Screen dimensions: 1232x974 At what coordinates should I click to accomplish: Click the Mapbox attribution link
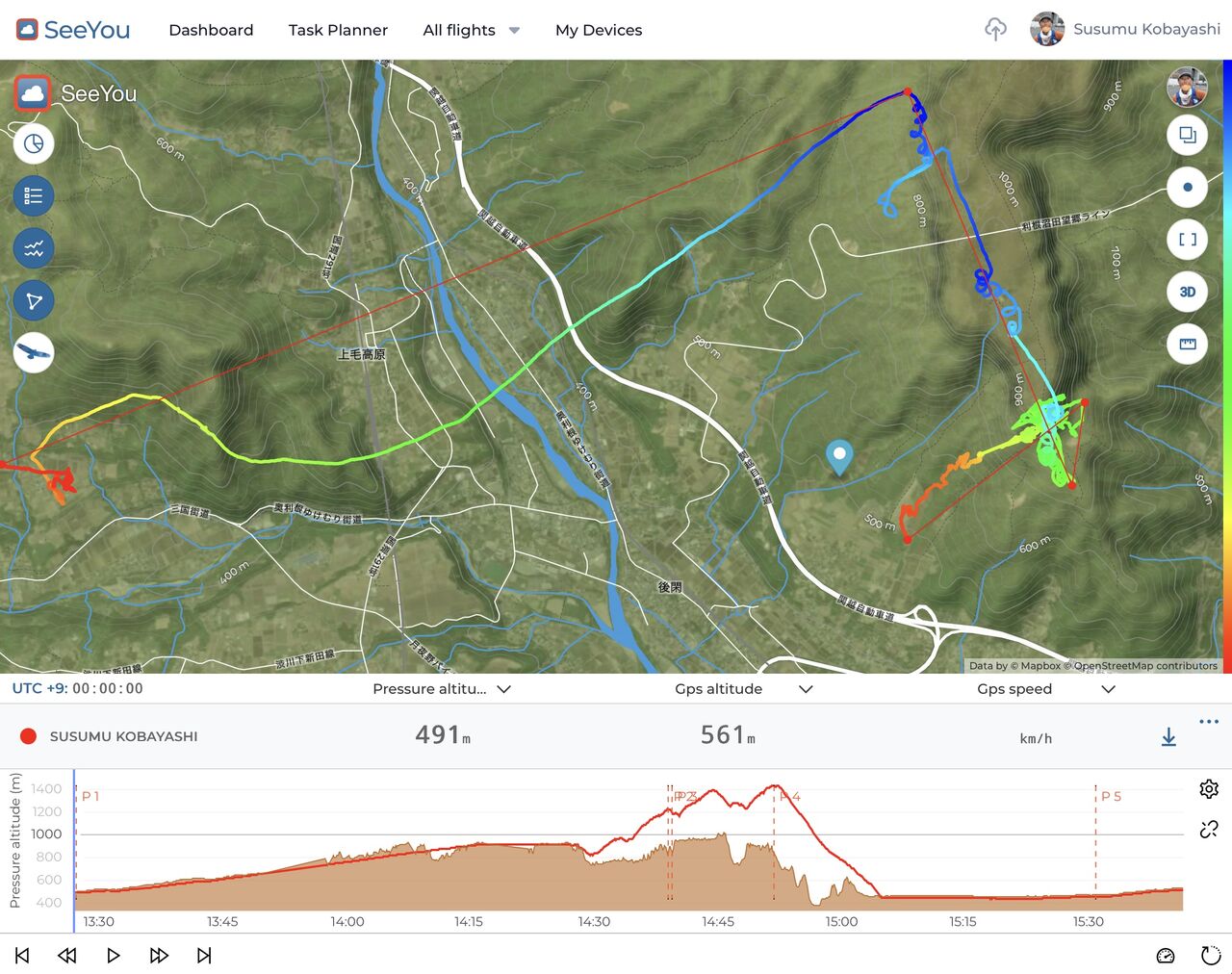pos(1035,665)
